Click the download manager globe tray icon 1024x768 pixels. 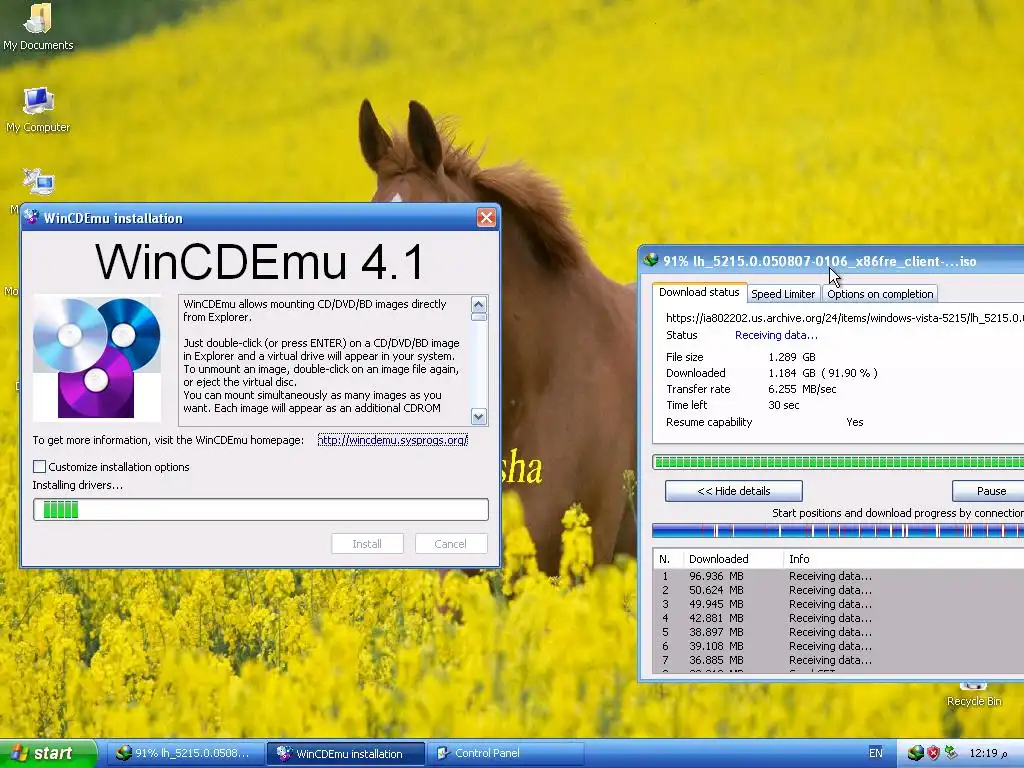tap(916, 754)
